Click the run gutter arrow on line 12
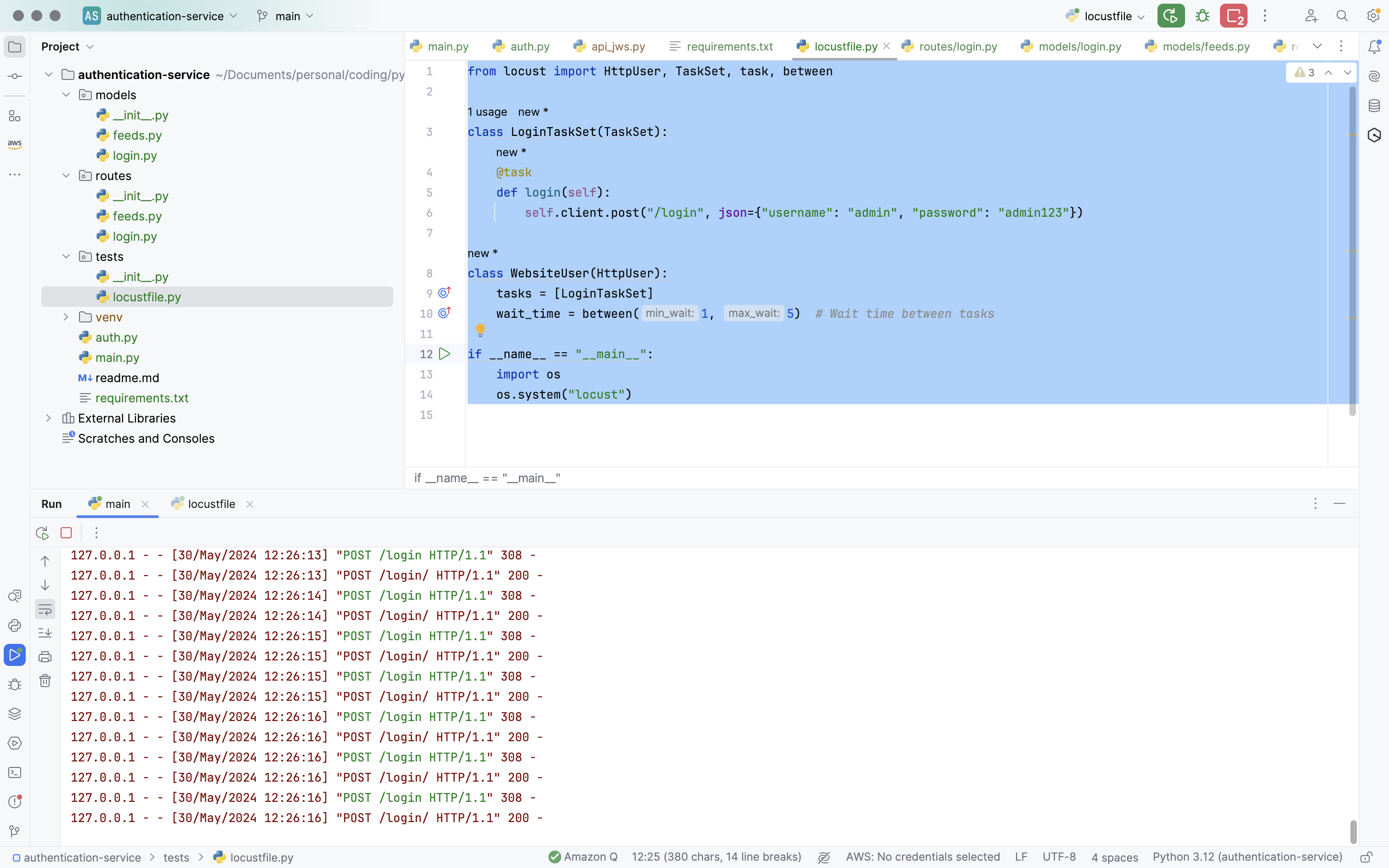 point(445,354)
